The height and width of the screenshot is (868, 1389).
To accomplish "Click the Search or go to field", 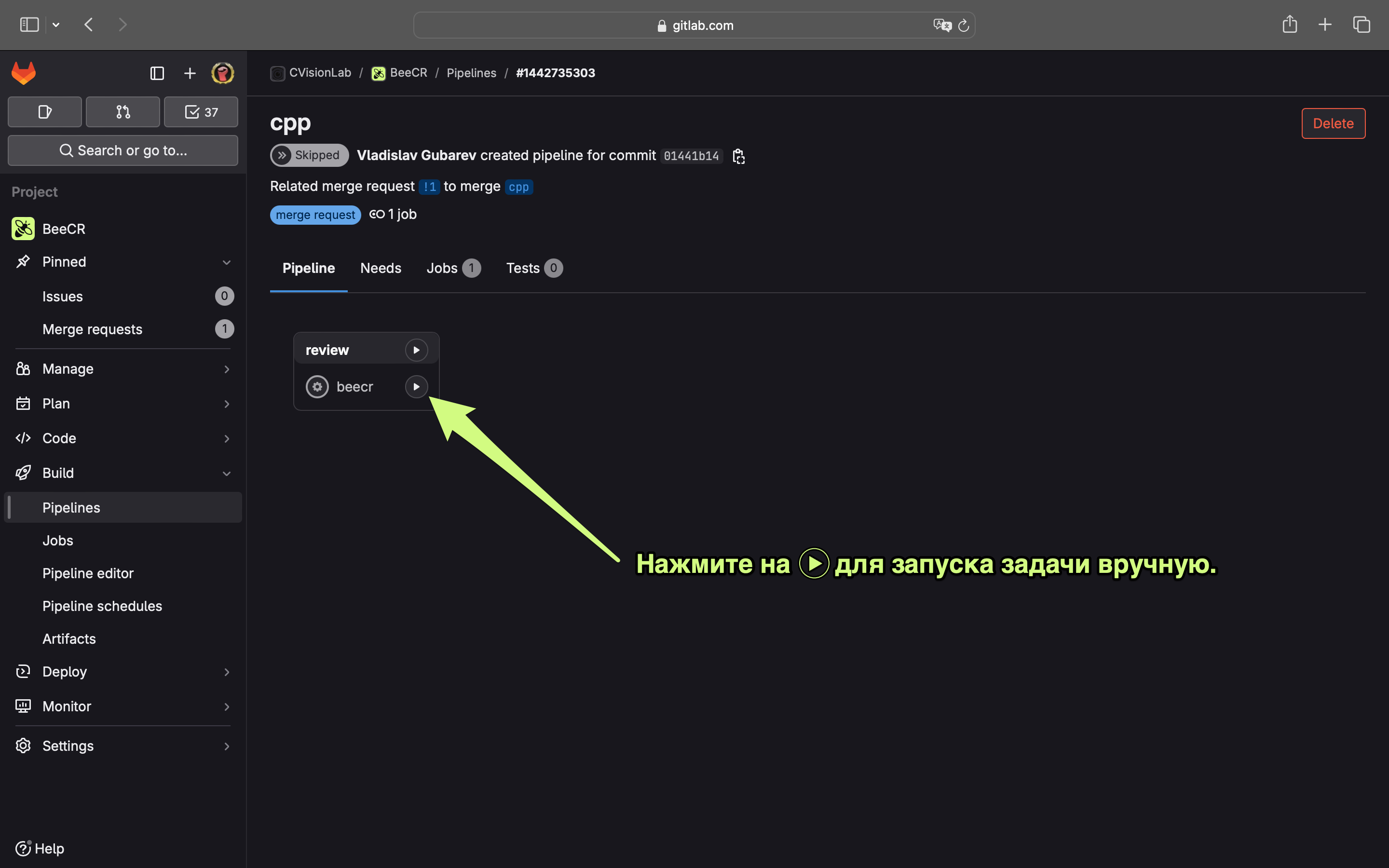I will click(x=122, y=150).
